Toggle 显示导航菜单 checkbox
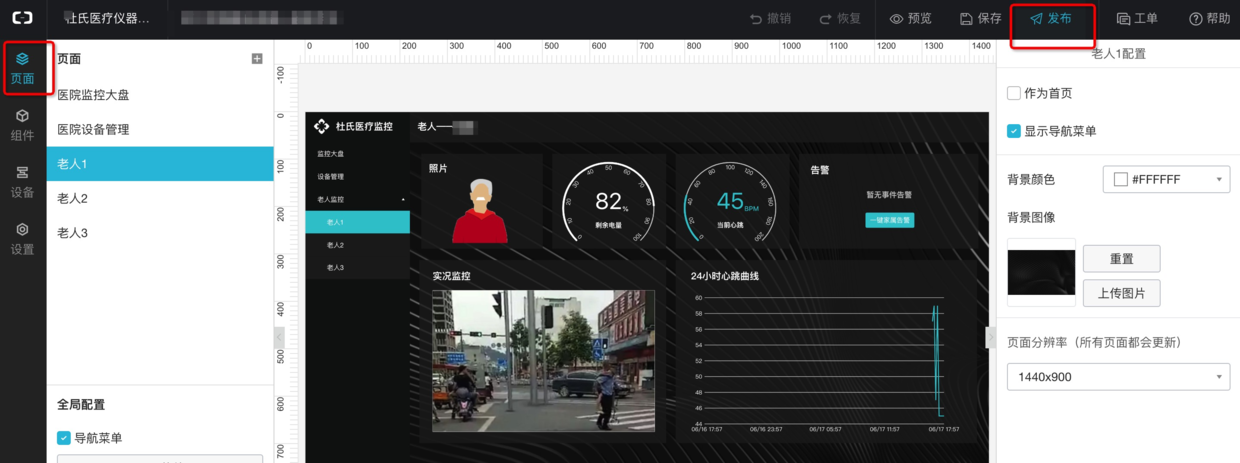Viewport: 1240px width, 463px height. tap(1014, 131)
